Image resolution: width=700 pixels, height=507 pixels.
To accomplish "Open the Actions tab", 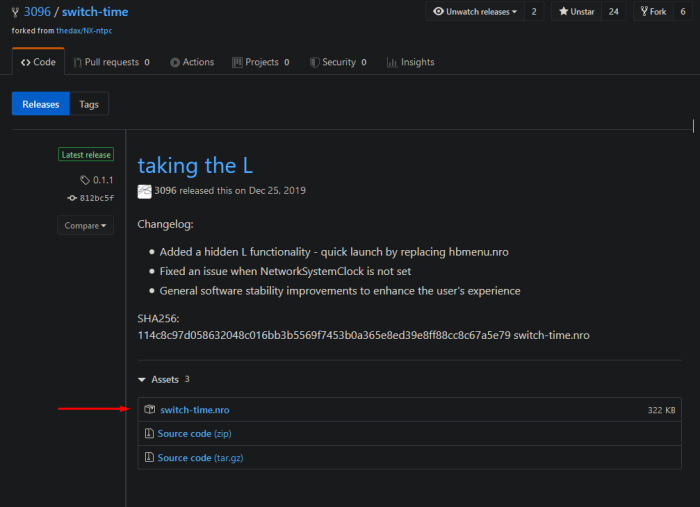I will [192, 62].
